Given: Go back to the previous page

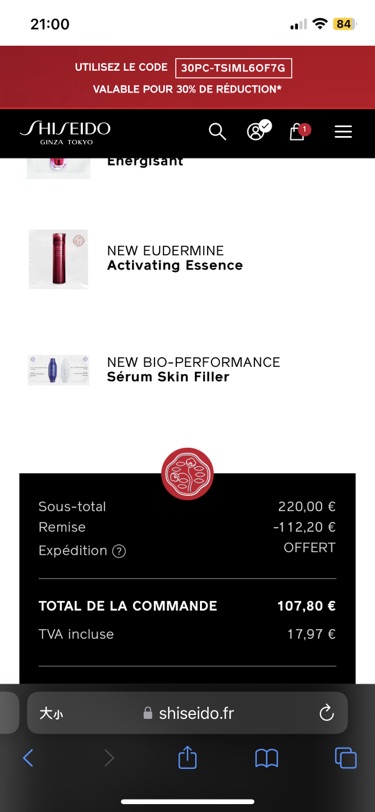Looking at the screenshot, I should pyautogui.click(x=28, y=758).
